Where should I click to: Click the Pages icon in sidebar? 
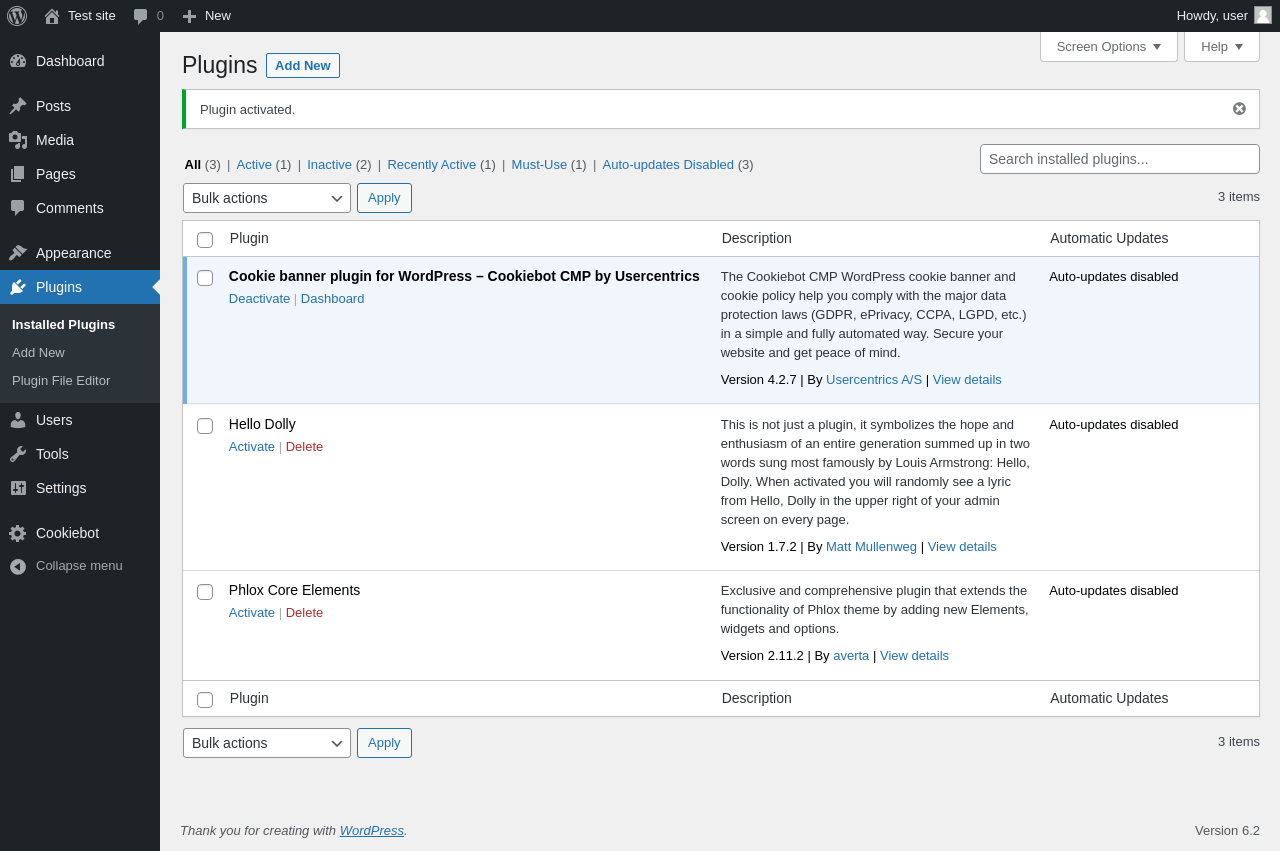click(18, 174)
